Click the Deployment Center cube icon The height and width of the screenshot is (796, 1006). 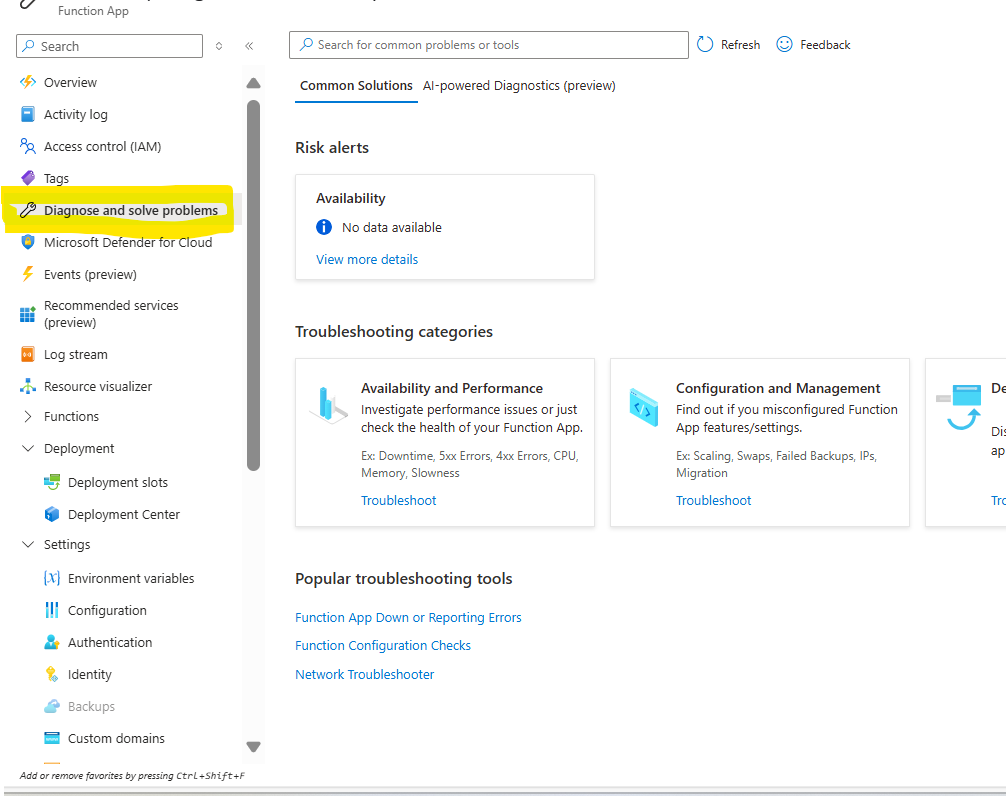52,514
